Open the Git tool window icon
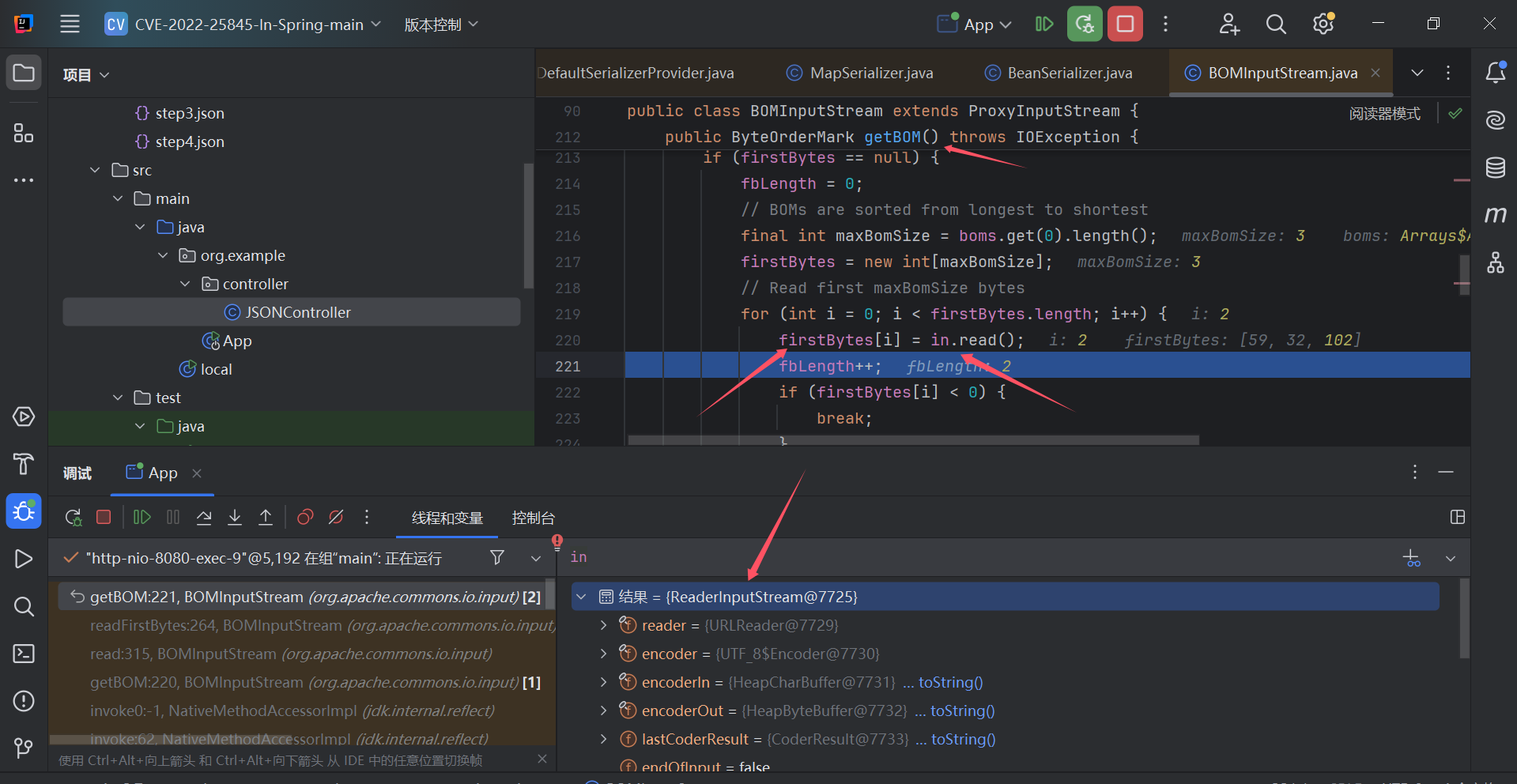Screen dimensions: 1517x784 pyautogui.click(x=24, y=747)
